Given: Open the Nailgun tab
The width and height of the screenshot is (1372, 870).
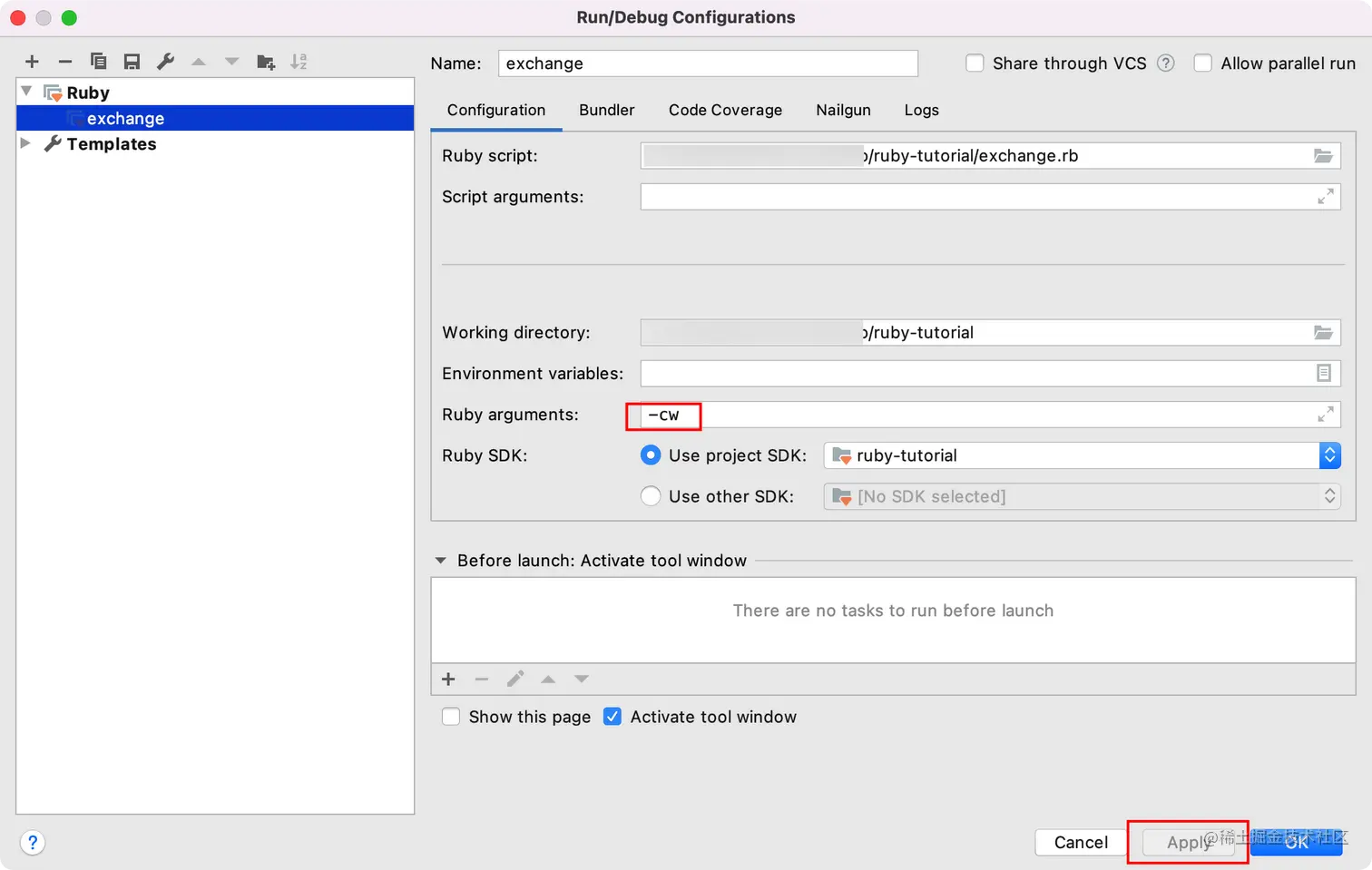Looking at the screenshot, I should (x=843, y=110).
